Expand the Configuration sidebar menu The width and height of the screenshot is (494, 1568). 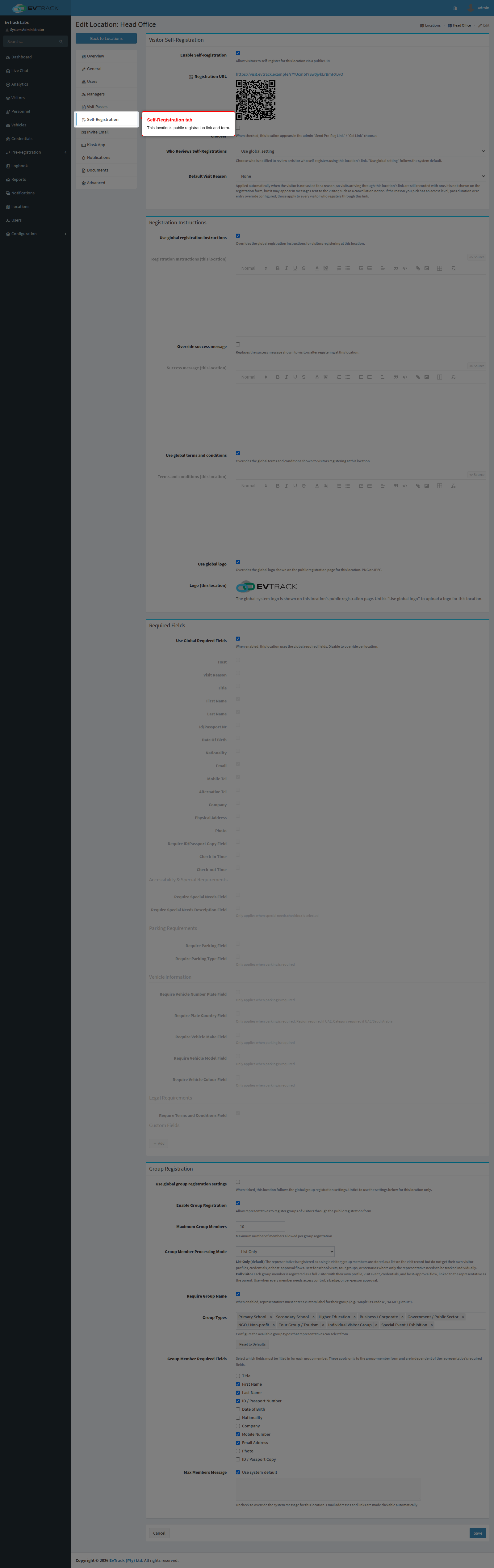35,234
